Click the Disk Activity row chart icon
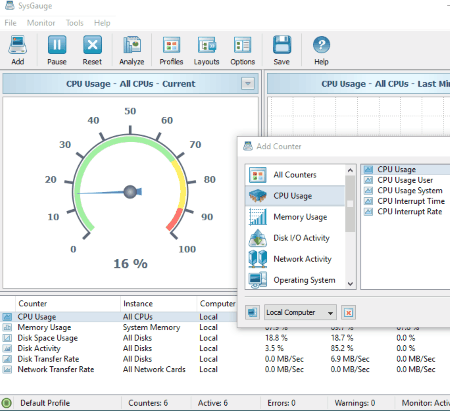The image size is (450, 411). click(7, 348)
